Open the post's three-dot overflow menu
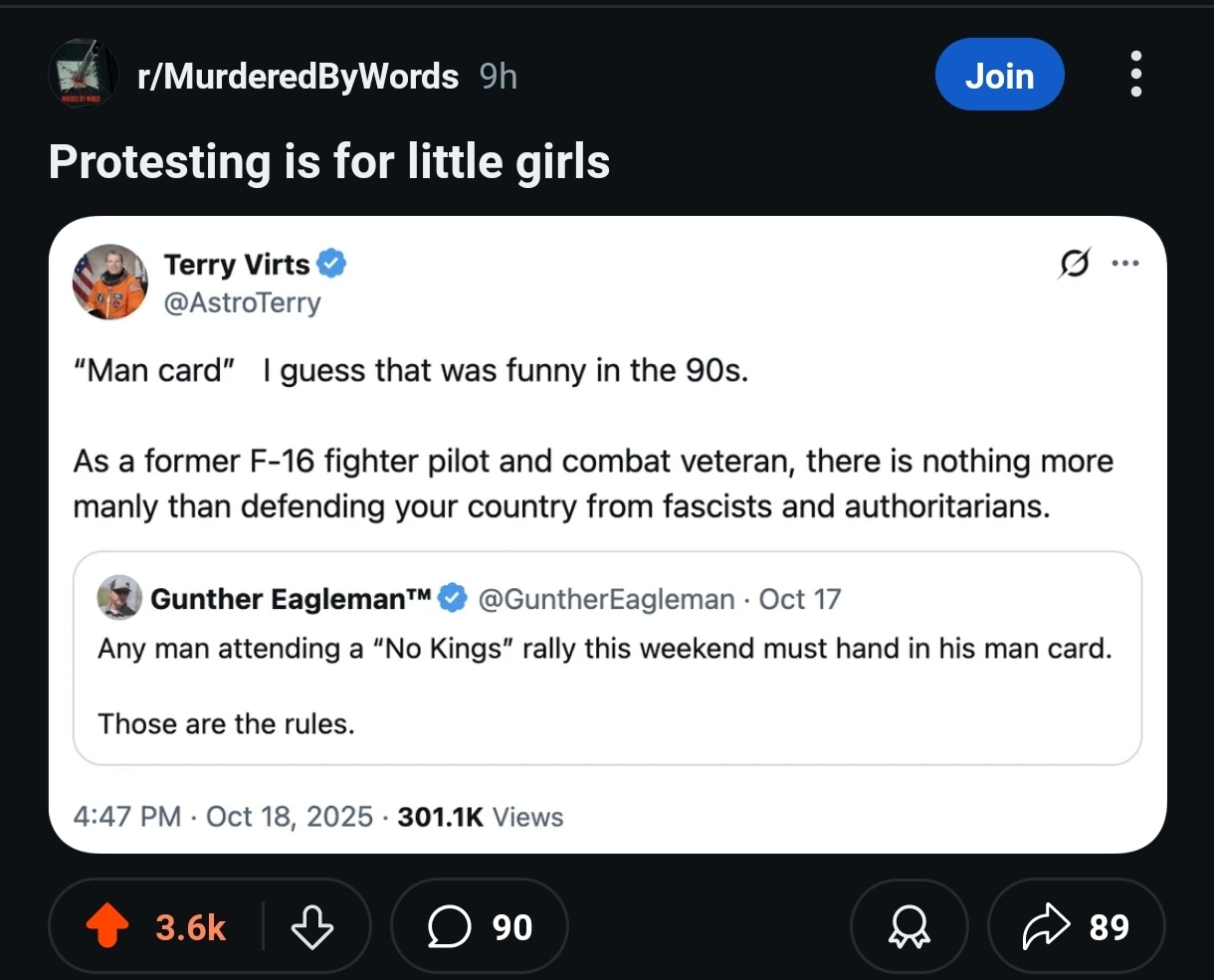1214x980 pixels. [x=1136, y=75]
